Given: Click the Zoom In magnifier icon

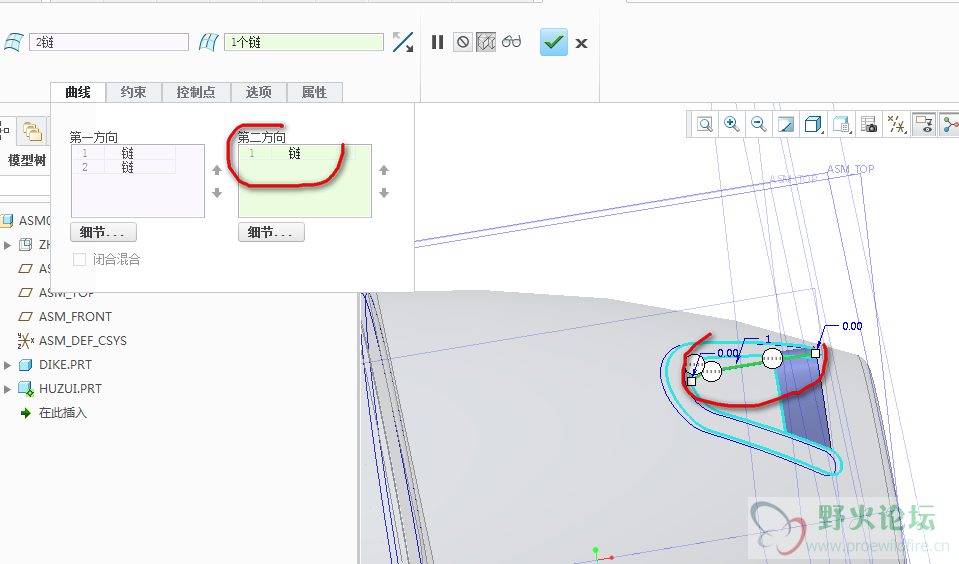Looking at the screenshot, I should pyautogui.click(x=731, y=124).
